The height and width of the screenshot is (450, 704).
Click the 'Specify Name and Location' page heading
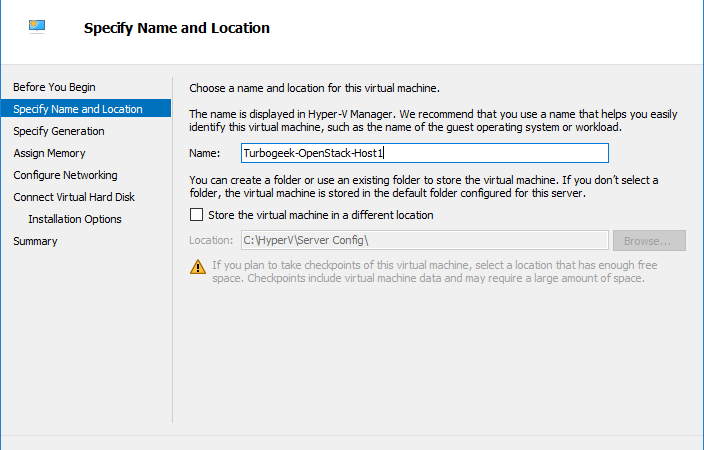coord(176,28)
